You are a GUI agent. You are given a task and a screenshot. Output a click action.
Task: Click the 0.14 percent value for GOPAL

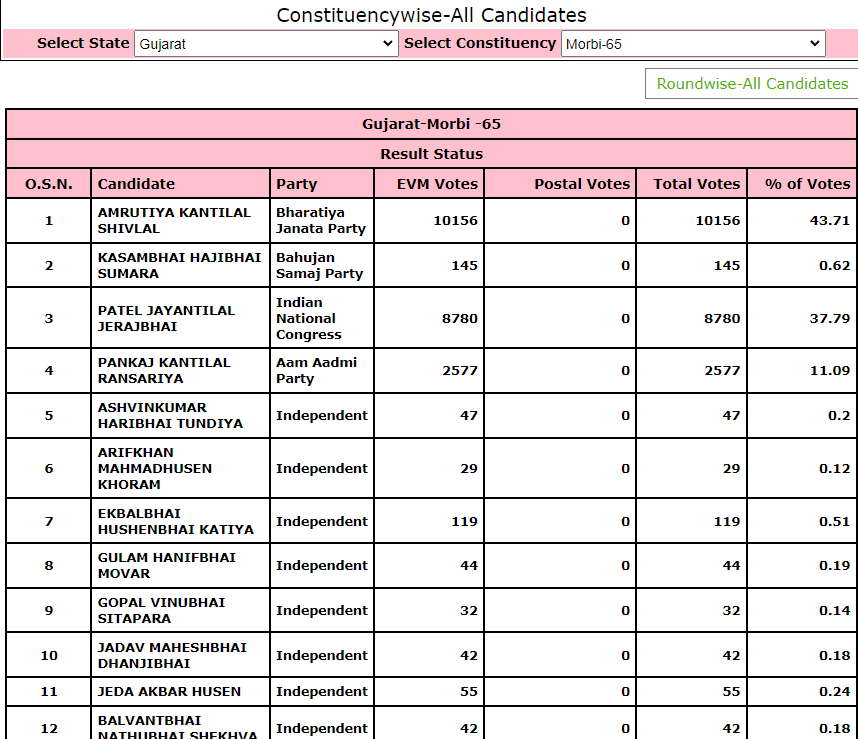click(x=834, y=610)
